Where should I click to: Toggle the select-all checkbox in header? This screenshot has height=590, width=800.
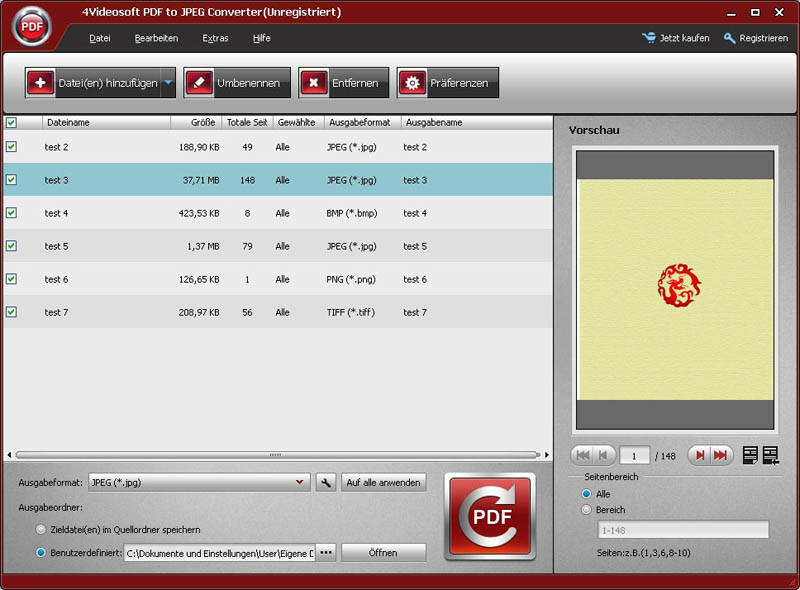11,122
